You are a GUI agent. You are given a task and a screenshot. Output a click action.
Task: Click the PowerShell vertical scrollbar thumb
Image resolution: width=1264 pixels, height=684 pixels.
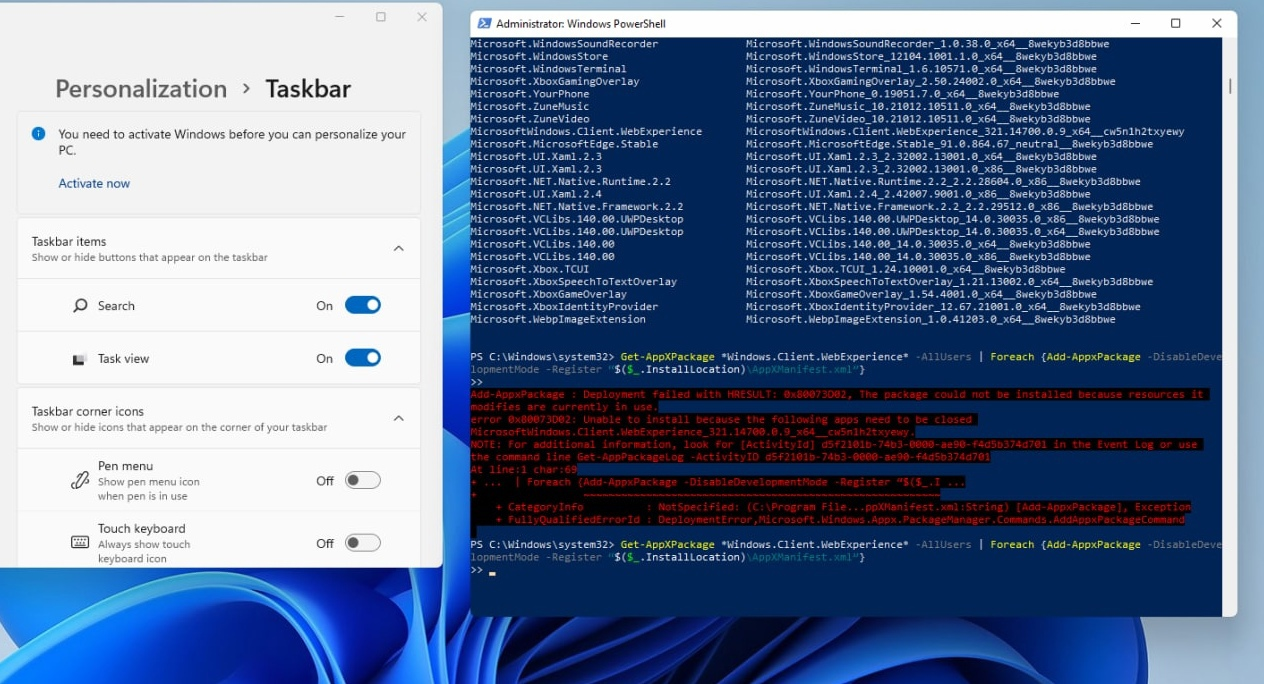(1230, 86)
